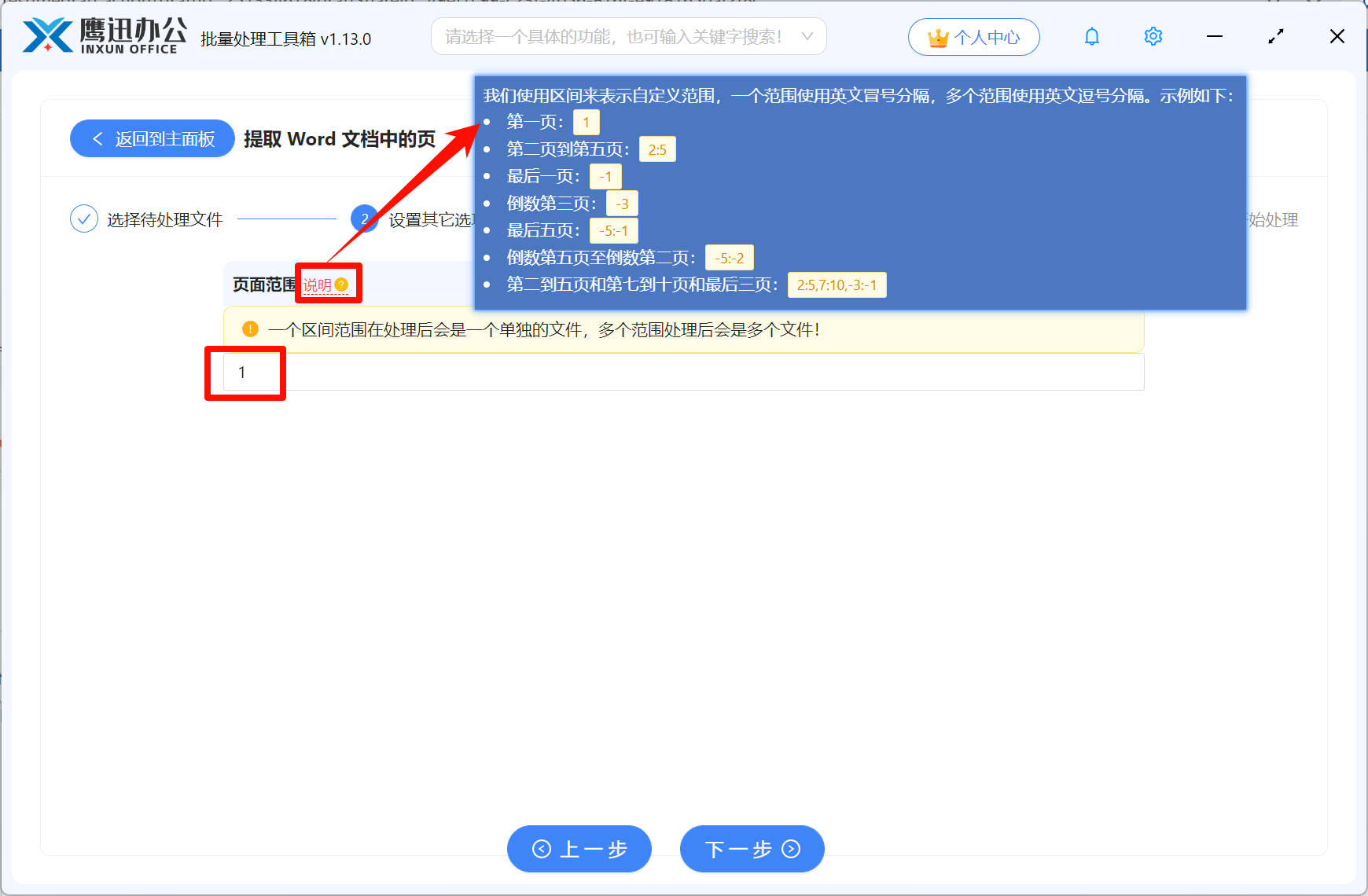This screenshot has height=896, width=1368.
Task: Open the notification bell icon
Action: tap(1091, 36)
